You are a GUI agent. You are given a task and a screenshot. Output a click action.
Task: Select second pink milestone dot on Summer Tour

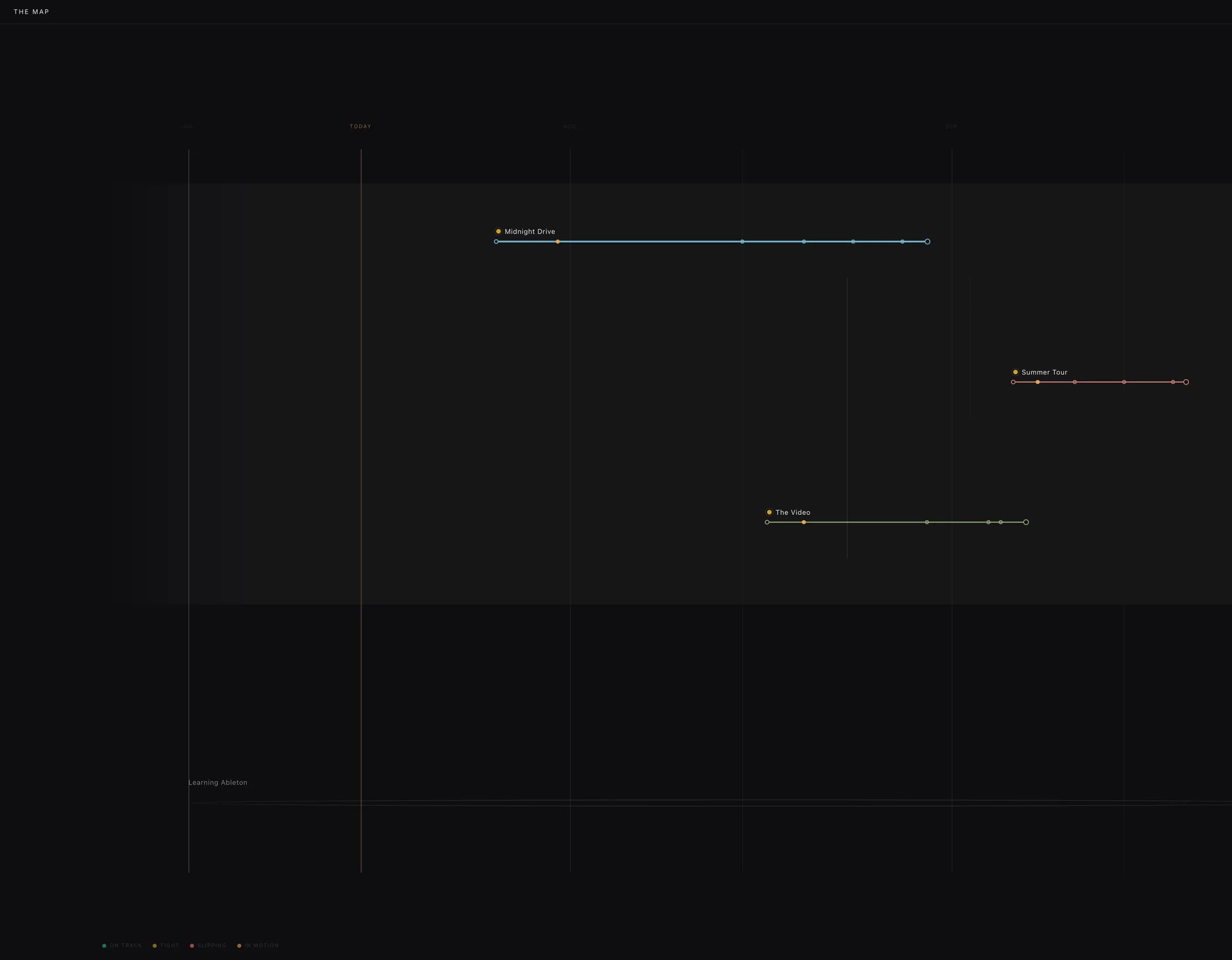[1124, 382]
